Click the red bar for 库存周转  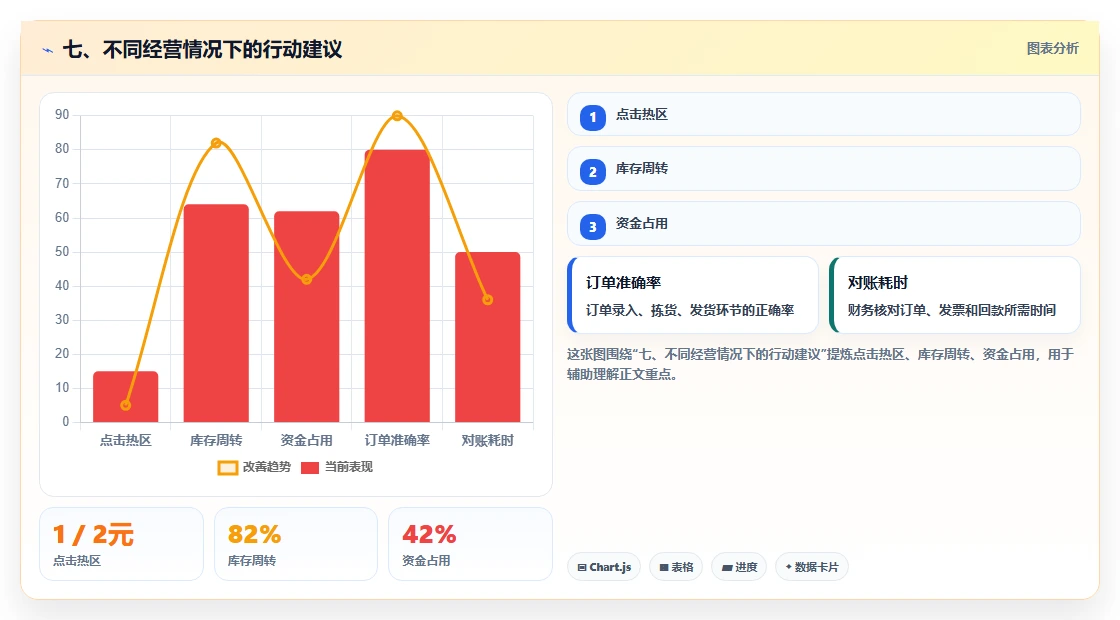click(x=216, y=313)
